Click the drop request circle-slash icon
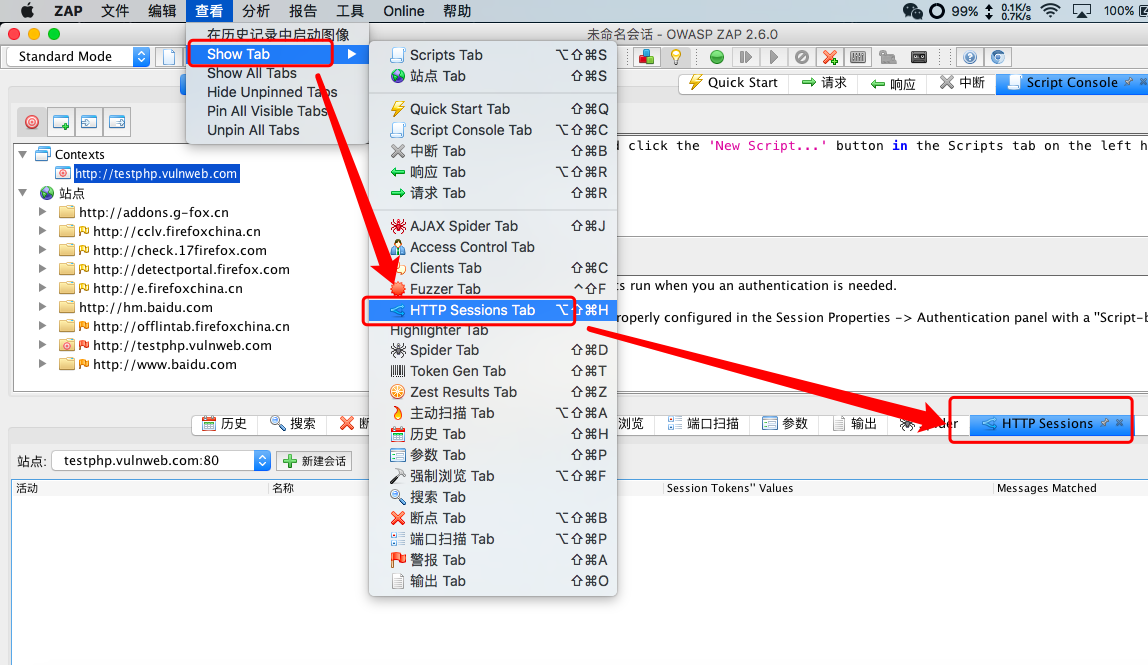Image resolution: width=1148 pixels, height=665 pixels. pyautogui.click(x=802, y=57)
